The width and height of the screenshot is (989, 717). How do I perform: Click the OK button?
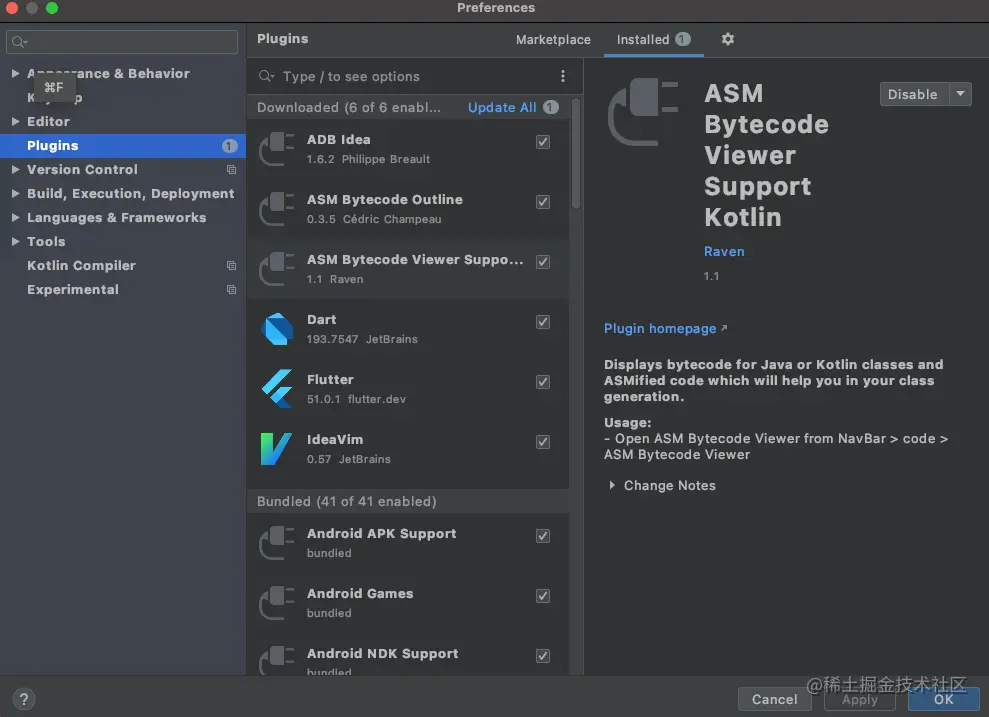click(x=944, y=699)
